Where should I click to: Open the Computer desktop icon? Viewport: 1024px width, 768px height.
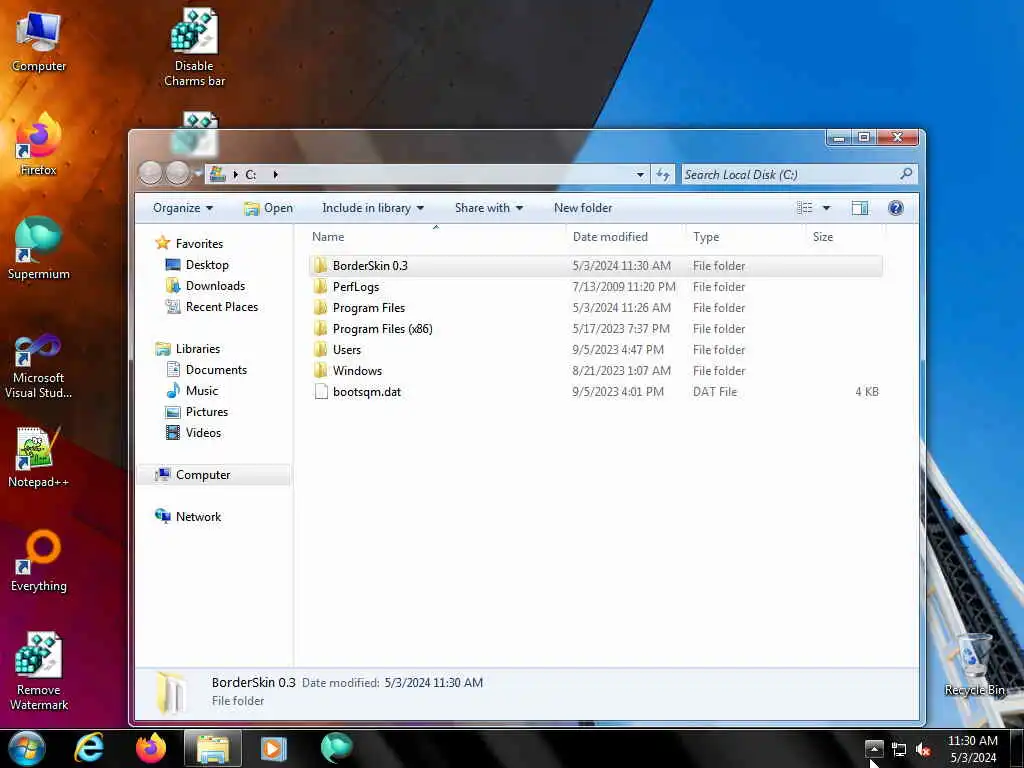point(39,41)
